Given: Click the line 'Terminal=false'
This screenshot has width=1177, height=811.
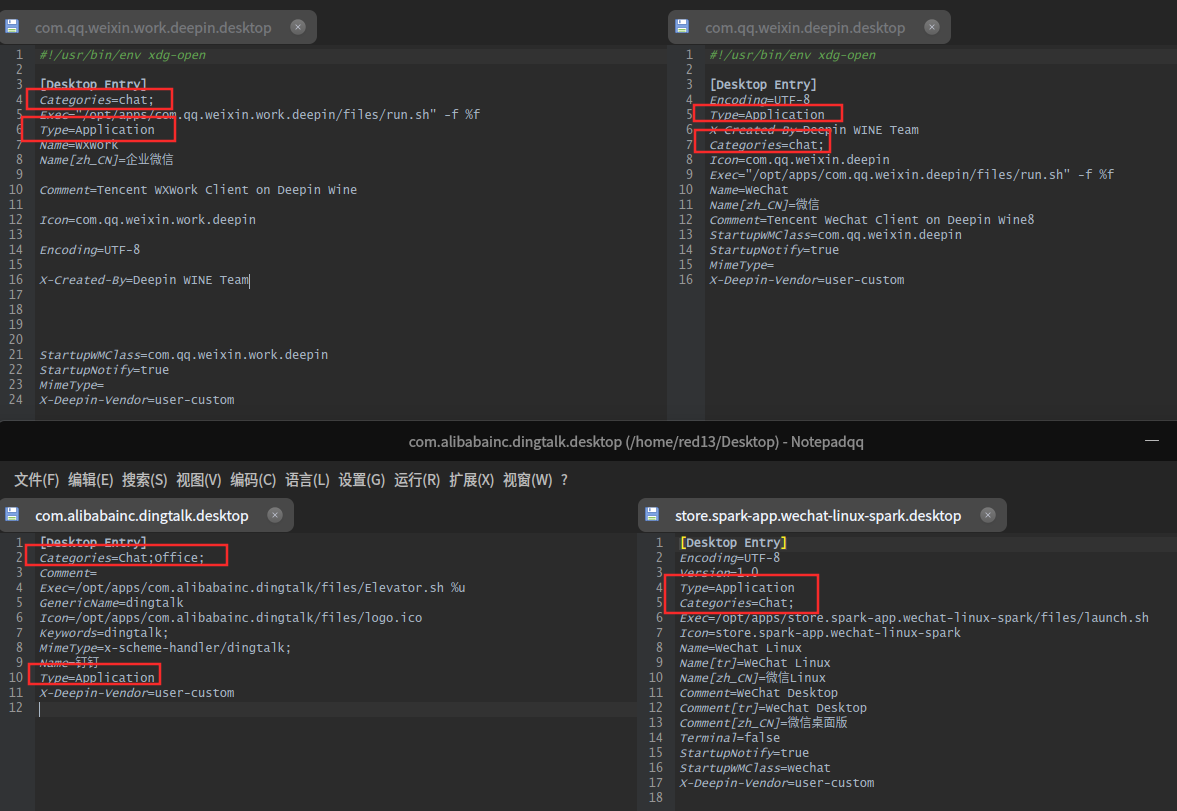Looking at the screenshot, I should 730,737.
